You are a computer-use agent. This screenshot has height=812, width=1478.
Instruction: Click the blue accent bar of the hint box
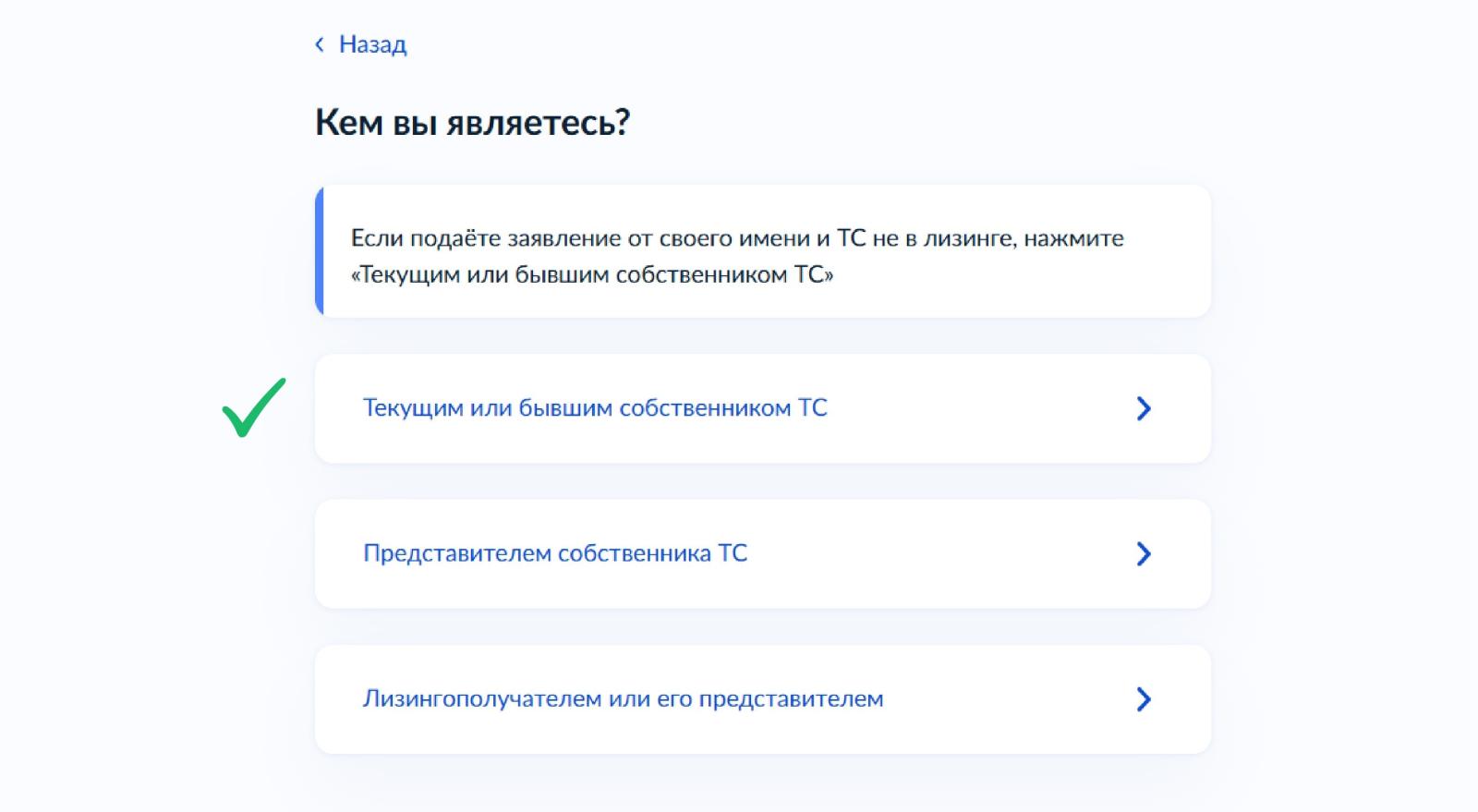(320, 251)
